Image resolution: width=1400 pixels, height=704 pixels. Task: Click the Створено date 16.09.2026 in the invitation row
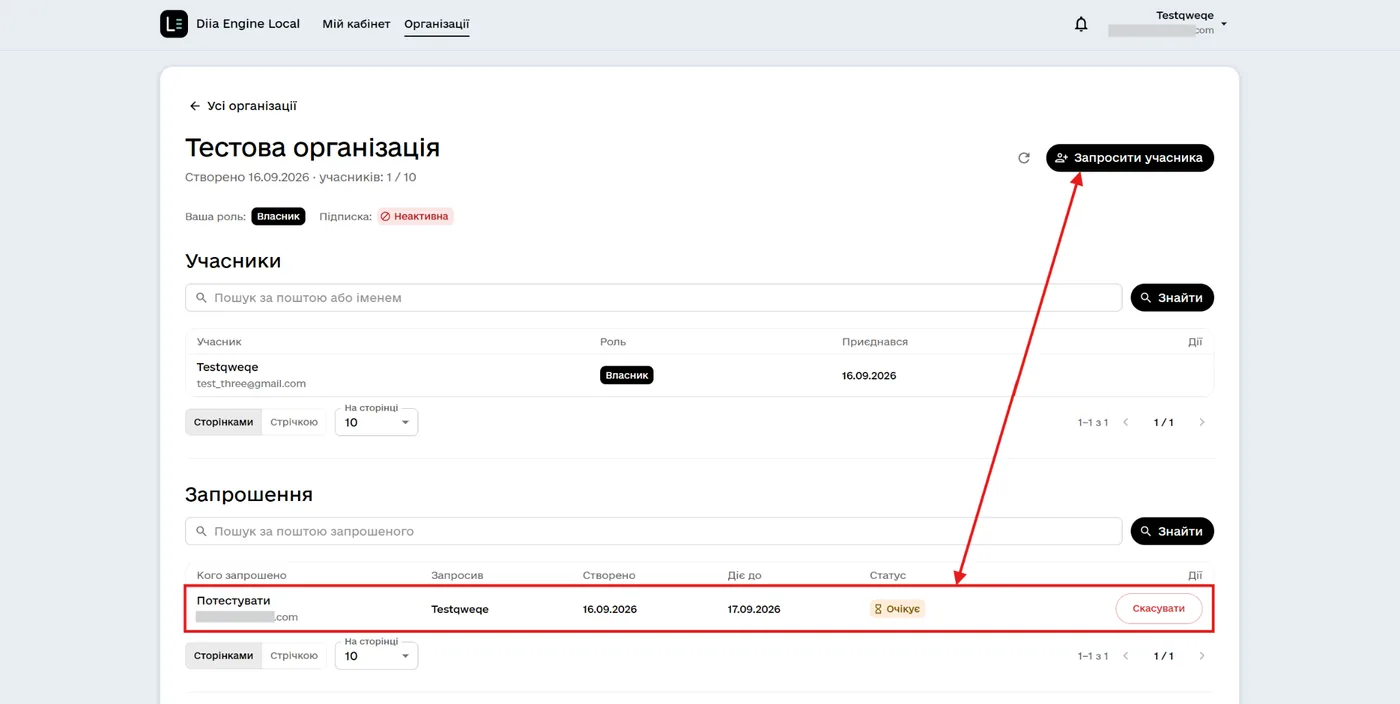coord(610,609)
